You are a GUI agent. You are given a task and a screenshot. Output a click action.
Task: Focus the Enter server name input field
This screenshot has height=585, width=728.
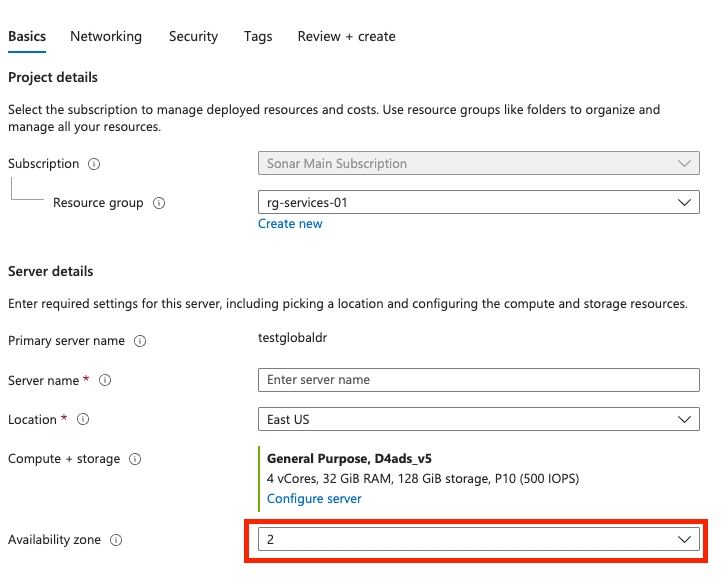coord(478,380)
